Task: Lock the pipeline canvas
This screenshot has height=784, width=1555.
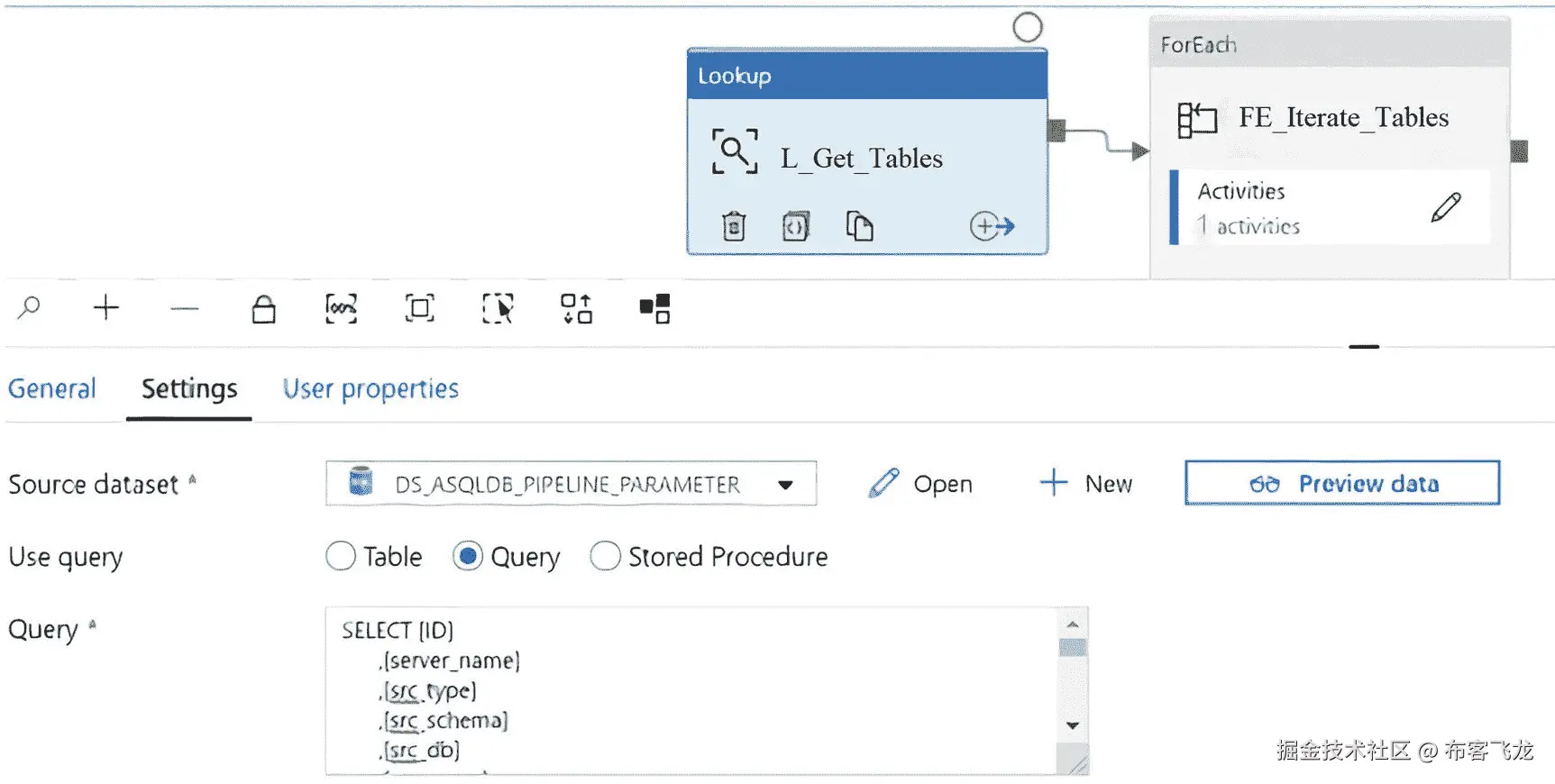Action: tap(263, 308)
